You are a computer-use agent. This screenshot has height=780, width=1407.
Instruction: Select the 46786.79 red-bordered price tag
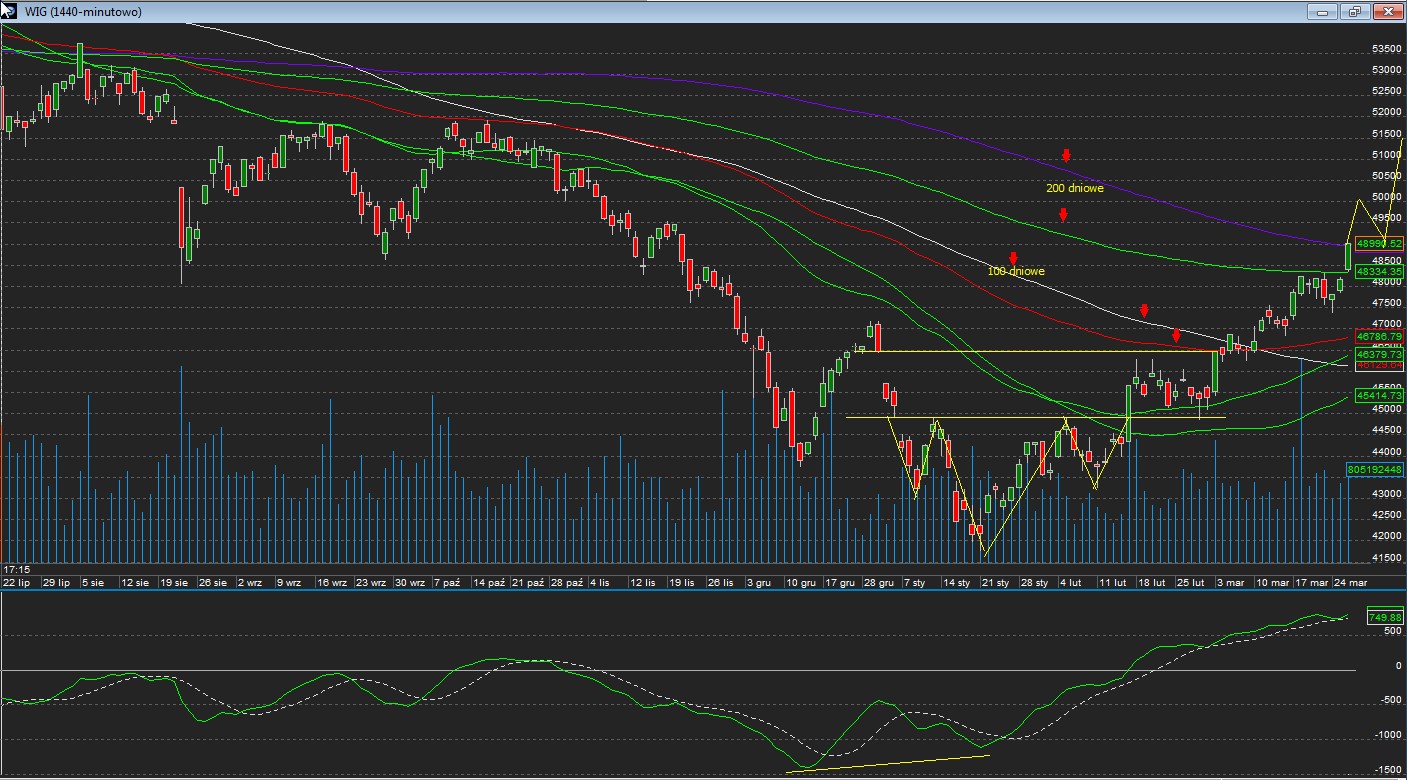1380,336
